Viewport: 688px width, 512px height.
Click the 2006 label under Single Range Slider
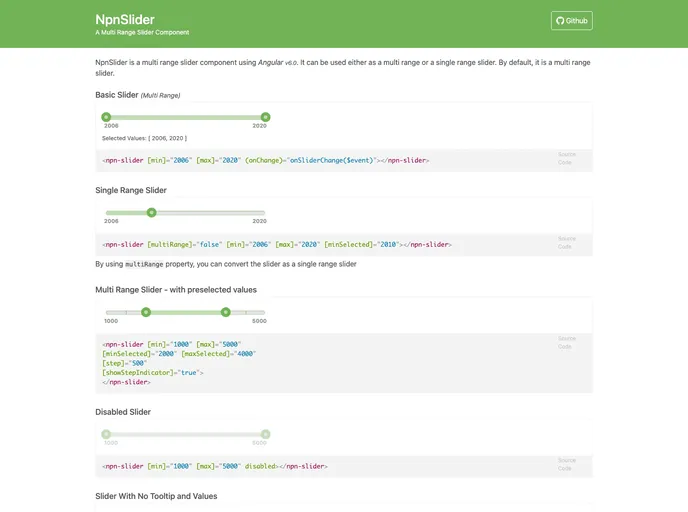111,221
